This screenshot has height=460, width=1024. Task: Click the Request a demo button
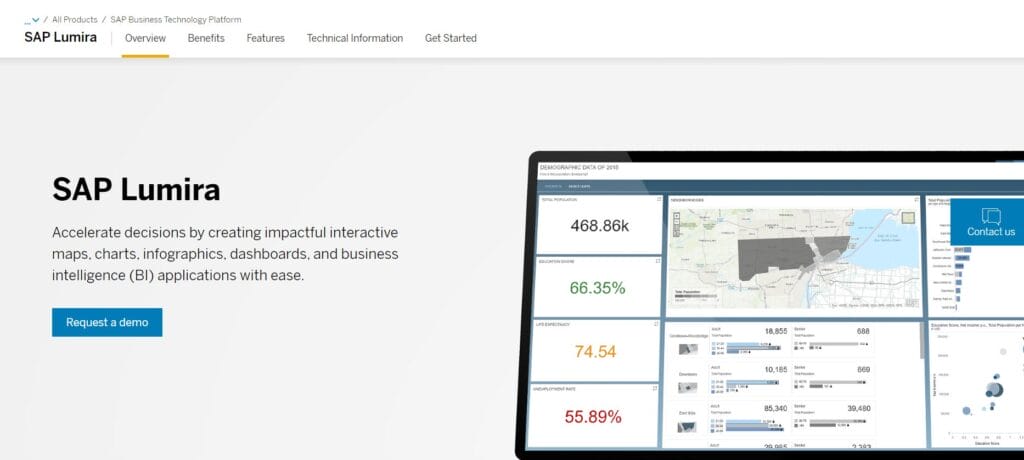pos(107,322)
